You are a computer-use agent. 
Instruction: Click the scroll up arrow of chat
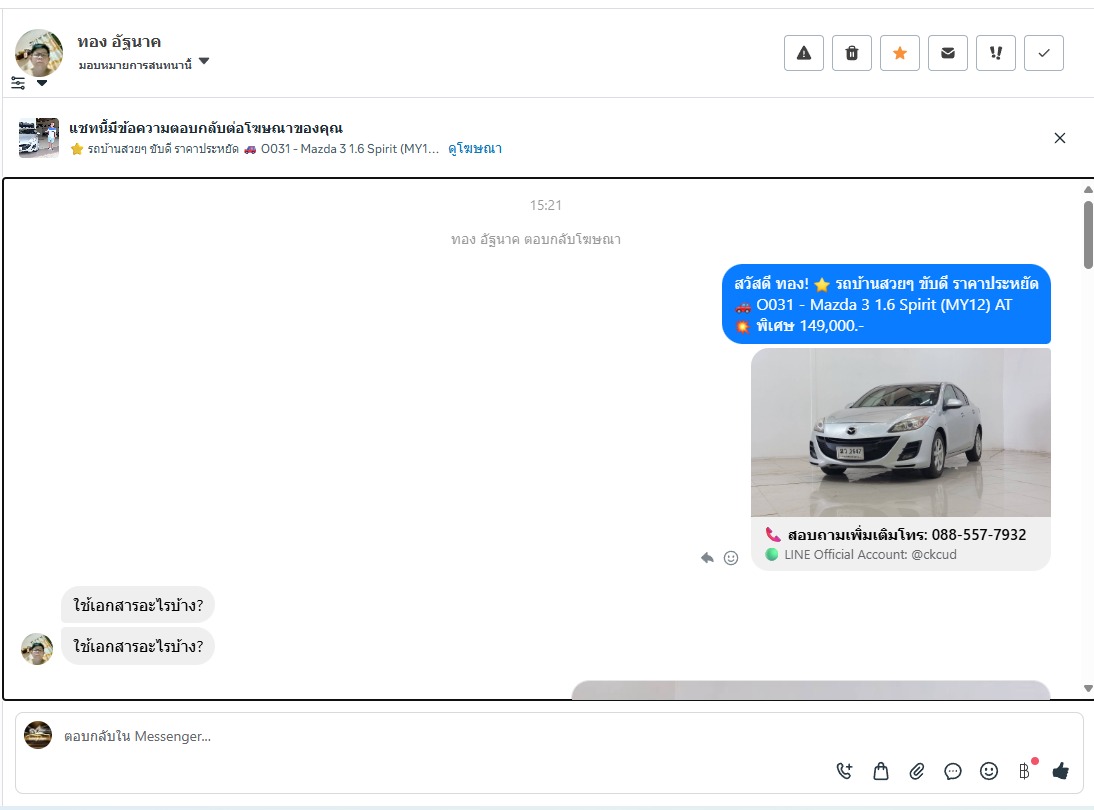[x=1088, y=190]
